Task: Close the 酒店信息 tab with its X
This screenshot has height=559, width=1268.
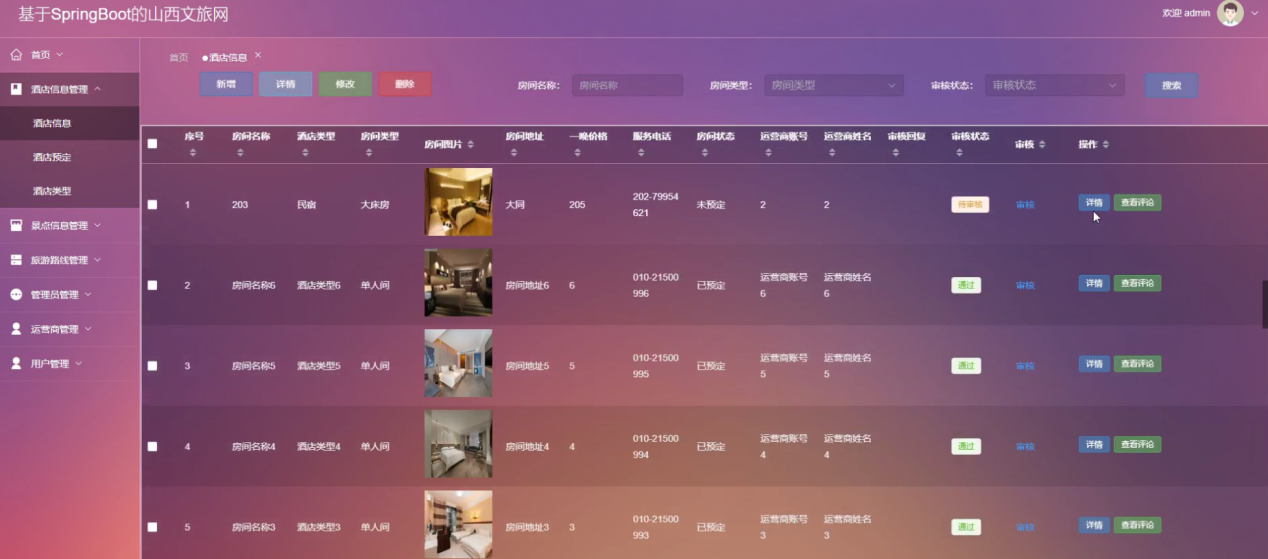Action: tap(257, 55)
